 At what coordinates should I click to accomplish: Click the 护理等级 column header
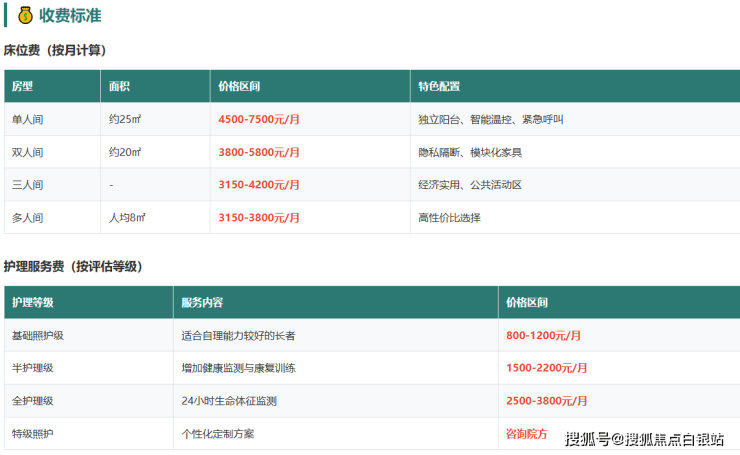(x=32, y=302)
